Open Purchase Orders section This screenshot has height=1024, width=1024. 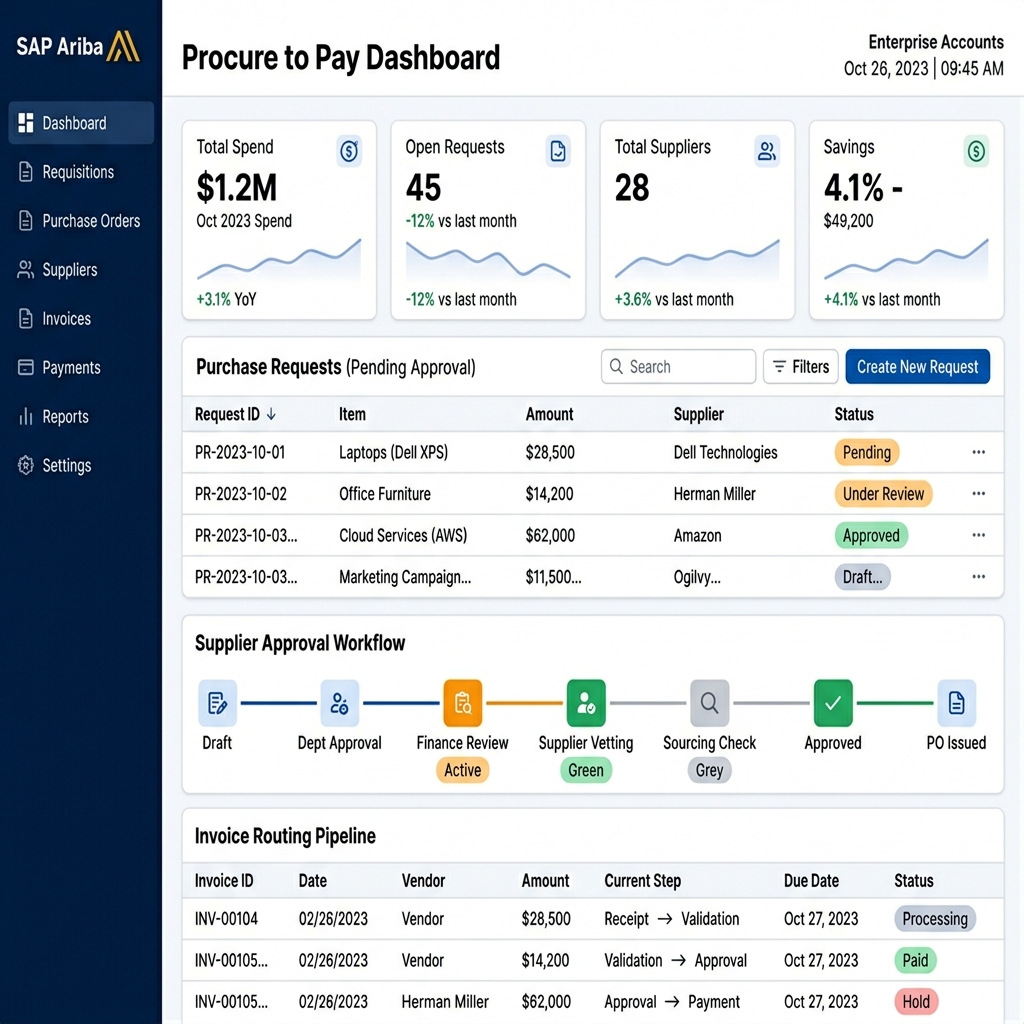click(79, 221)
